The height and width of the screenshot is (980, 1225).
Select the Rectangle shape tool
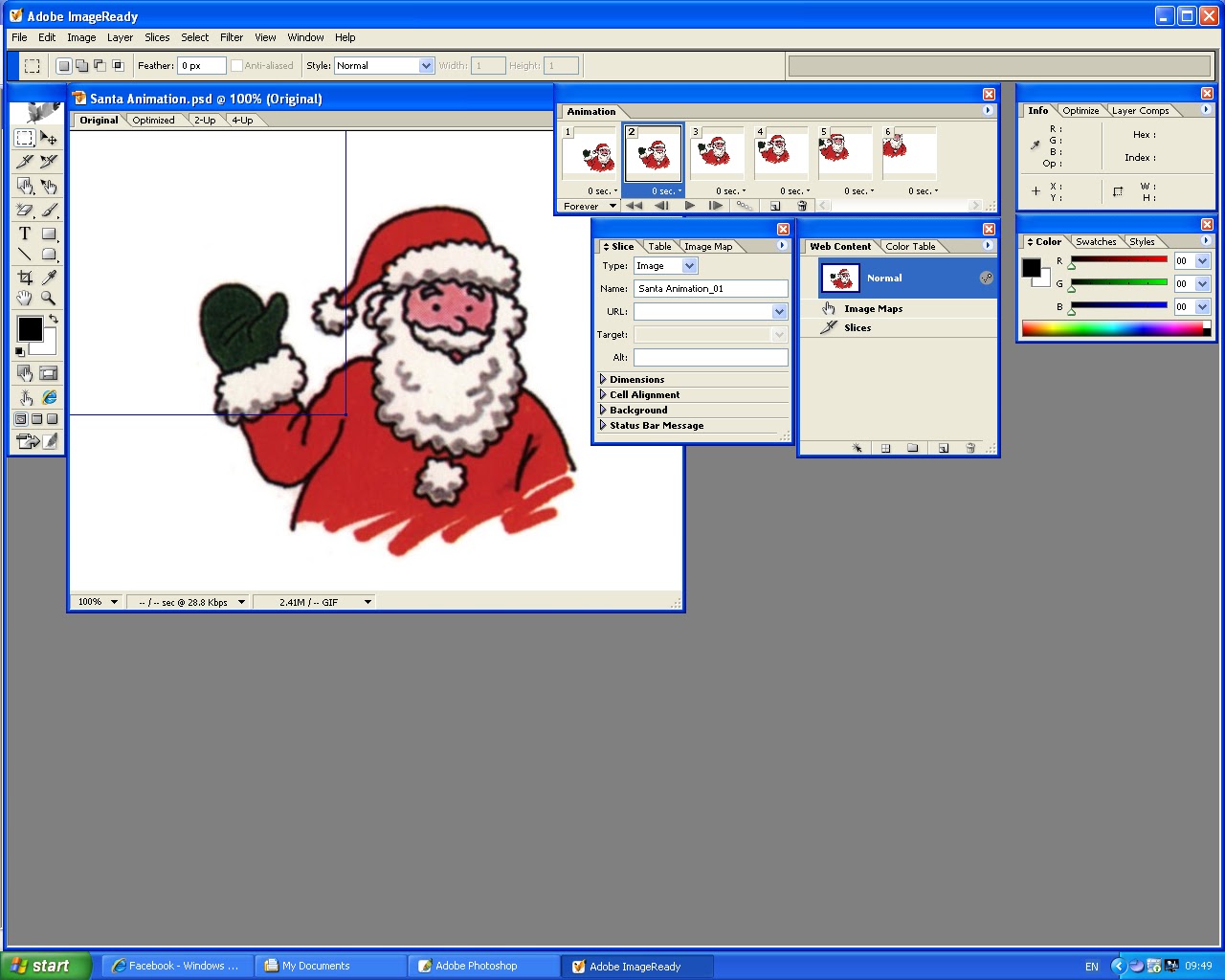click(x=49, y=234)
